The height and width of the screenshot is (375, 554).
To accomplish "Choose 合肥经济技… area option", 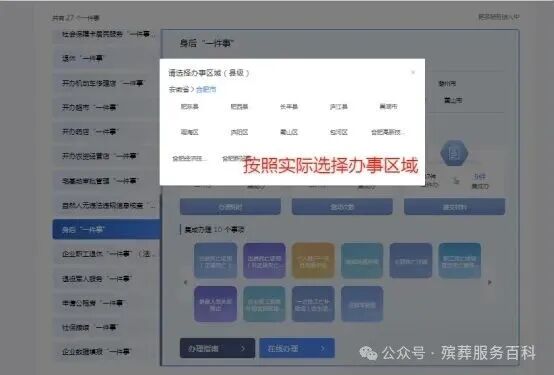I will point(189,158).
